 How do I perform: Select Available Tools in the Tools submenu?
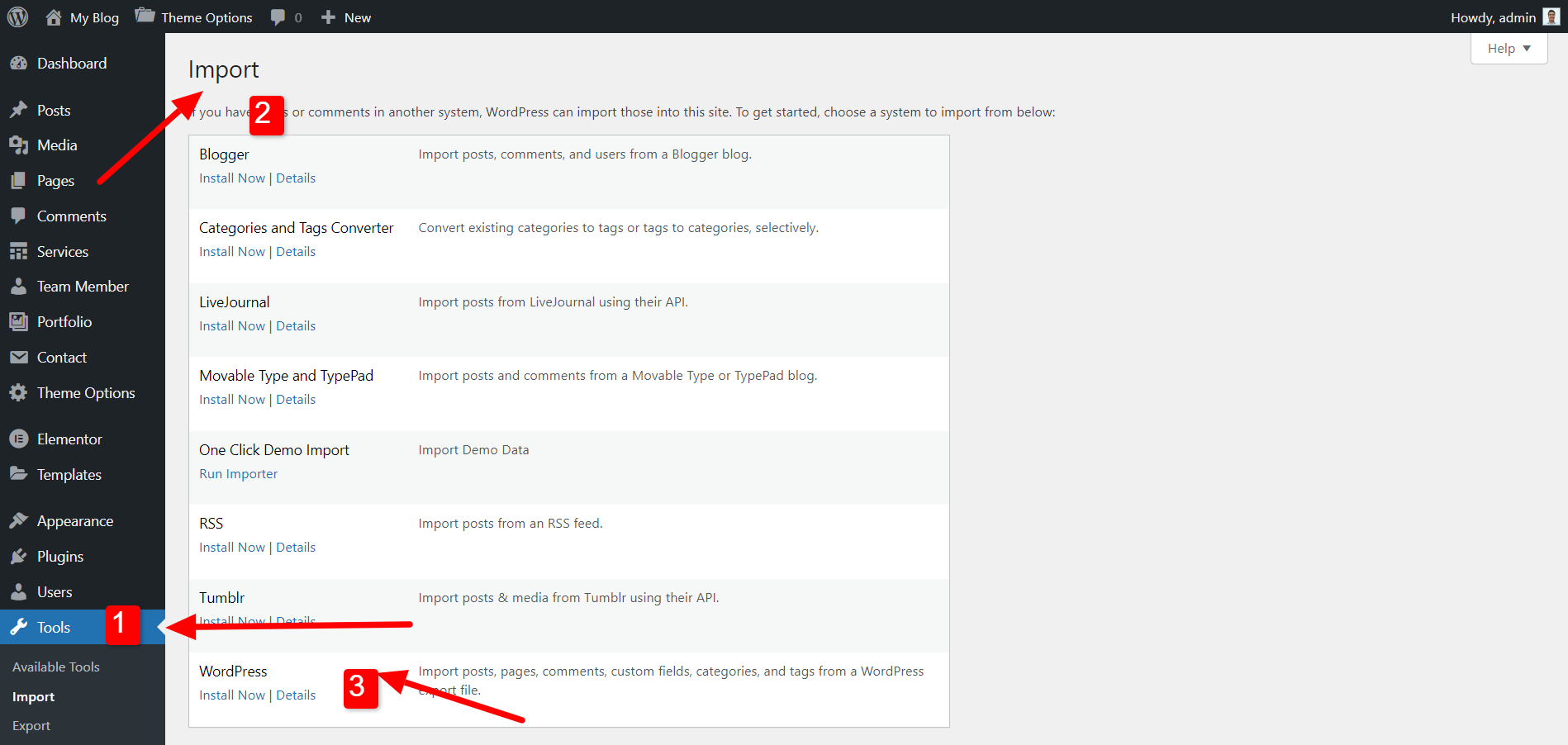point(56,667)
